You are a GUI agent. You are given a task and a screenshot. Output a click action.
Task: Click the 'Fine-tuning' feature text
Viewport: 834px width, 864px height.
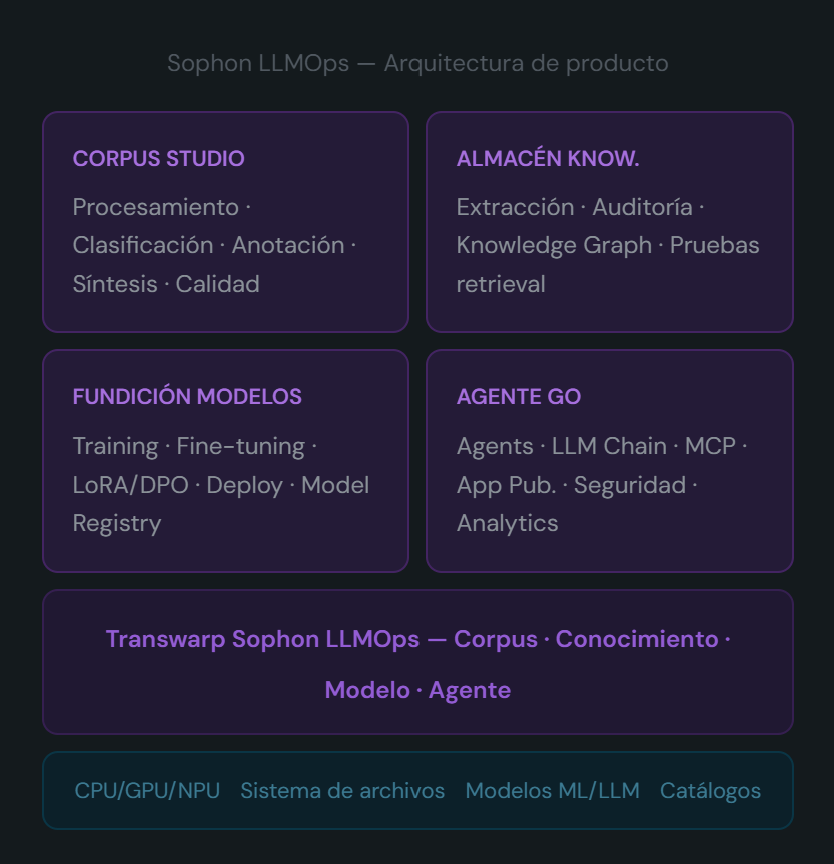[x=240, y=446]
